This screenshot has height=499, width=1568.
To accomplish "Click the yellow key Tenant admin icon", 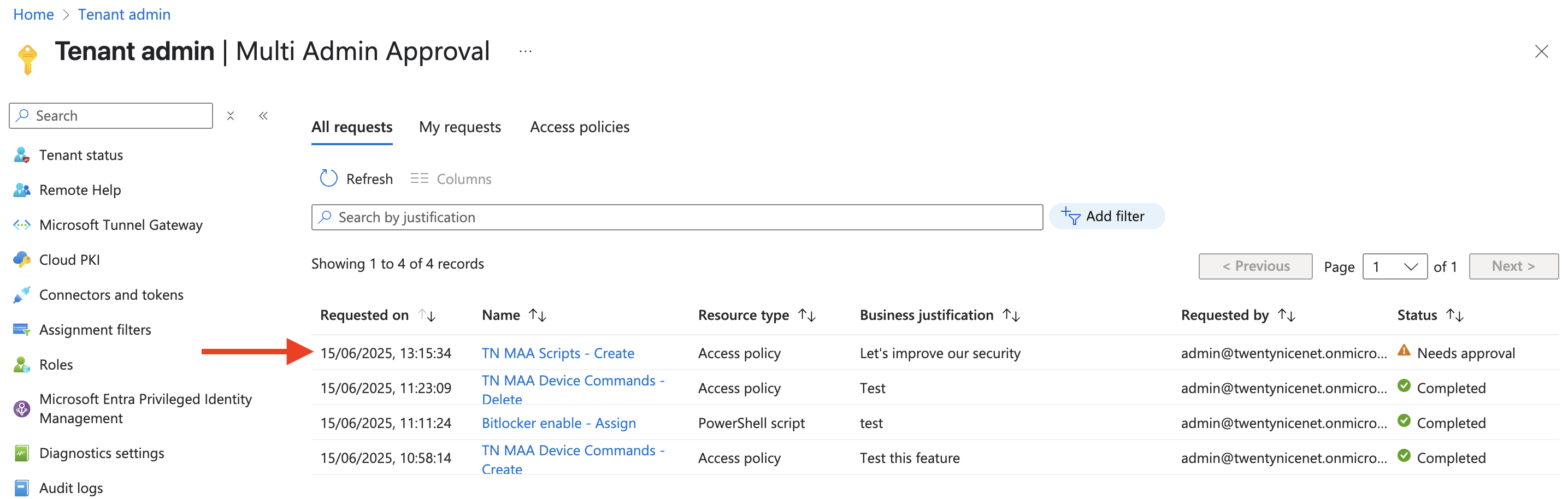I will (27, 59).
